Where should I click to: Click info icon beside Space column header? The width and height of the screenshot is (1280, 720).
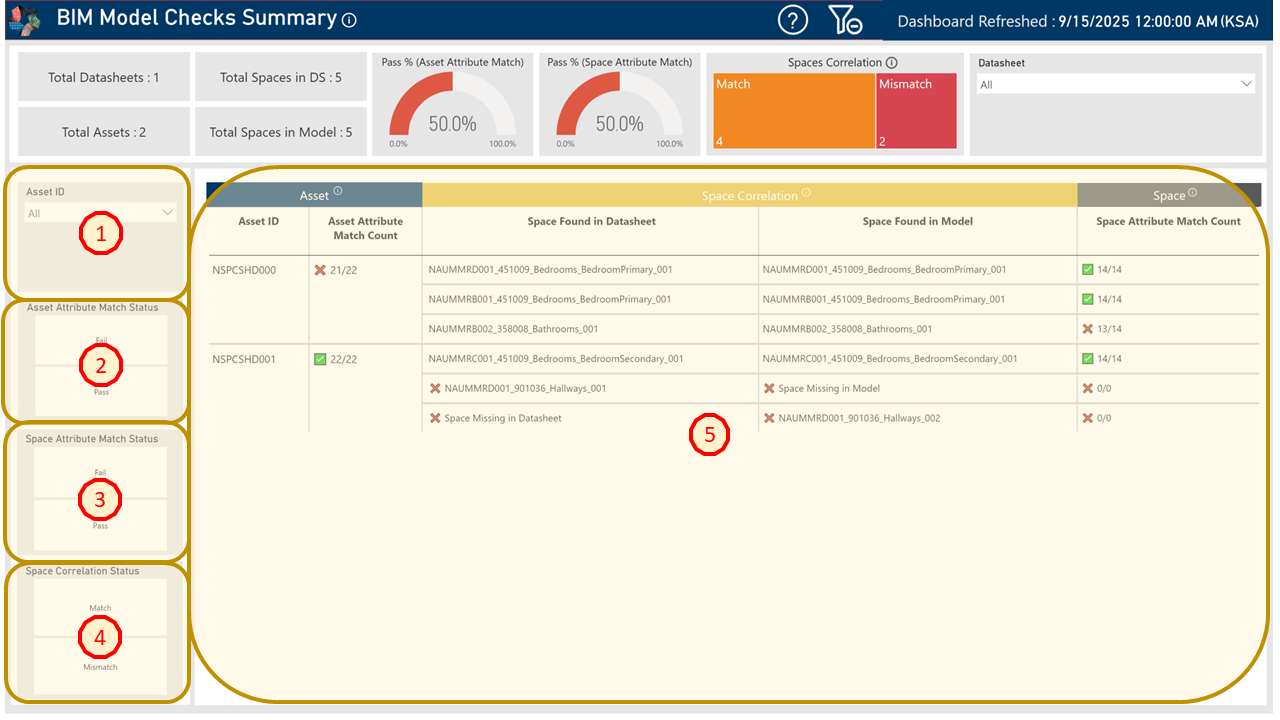coord(1193,193)
